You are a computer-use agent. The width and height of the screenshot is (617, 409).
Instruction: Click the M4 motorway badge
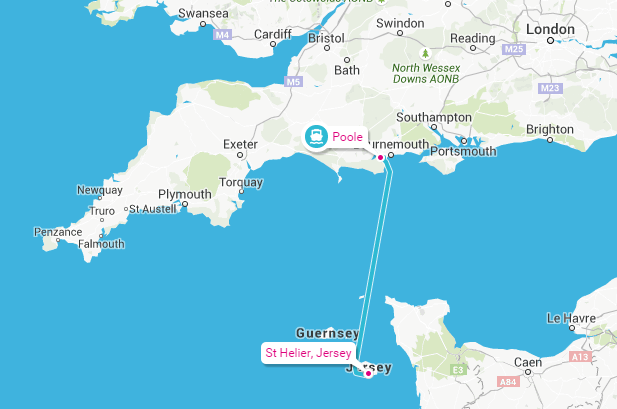tap(222, 35)
